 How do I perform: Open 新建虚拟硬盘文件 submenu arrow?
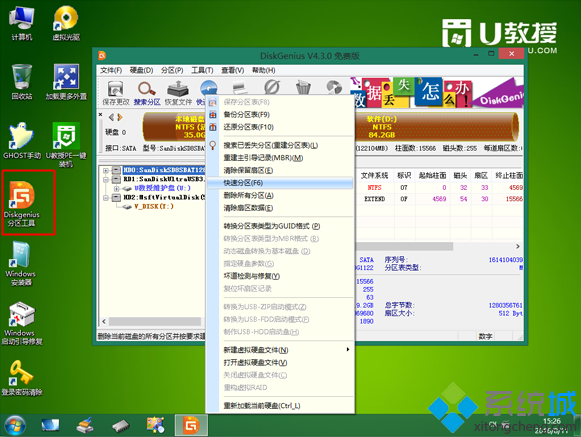[x=348, y=350]
